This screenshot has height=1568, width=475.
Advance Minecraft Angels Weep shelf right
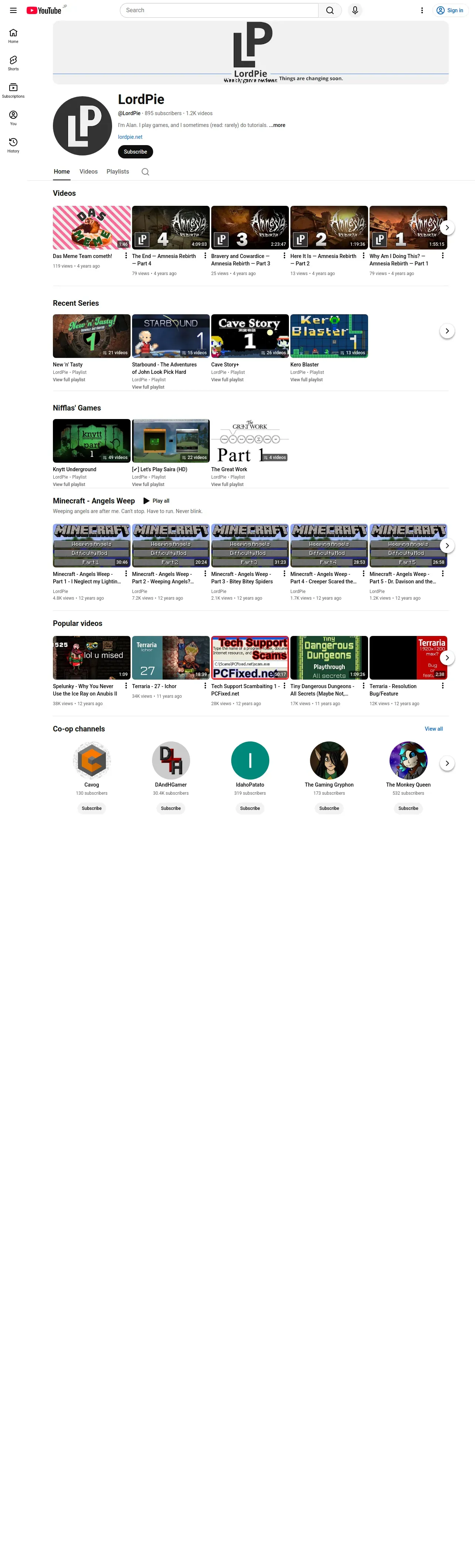[447, 545]
